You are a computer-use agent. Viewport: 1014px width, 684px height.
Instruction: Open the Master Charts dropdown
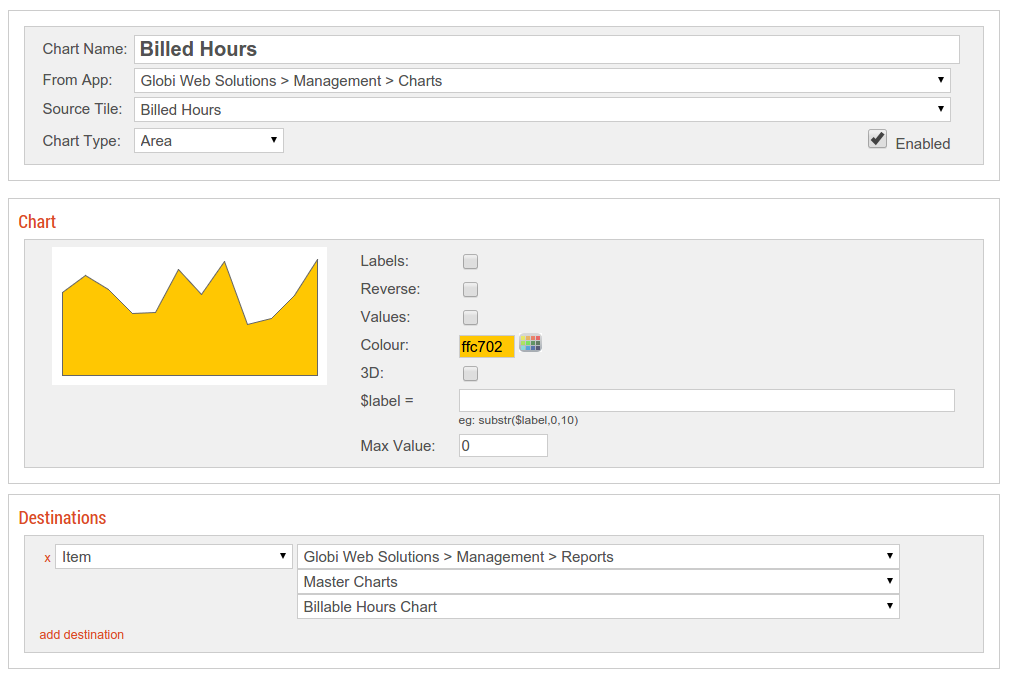(x=598, y=582)
